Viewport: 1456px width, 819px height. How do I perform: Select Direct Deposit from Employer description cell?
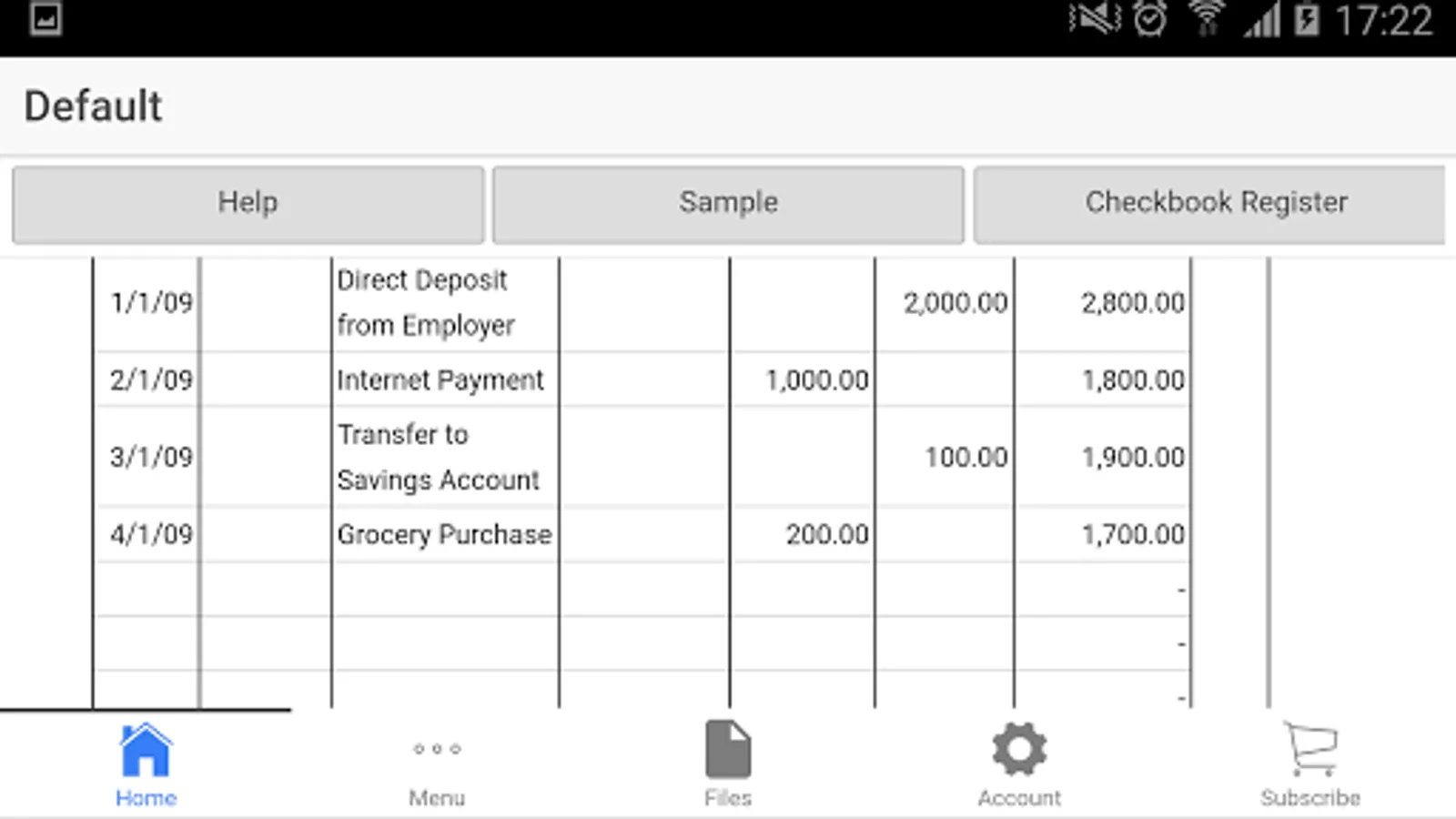pos(446,303)
